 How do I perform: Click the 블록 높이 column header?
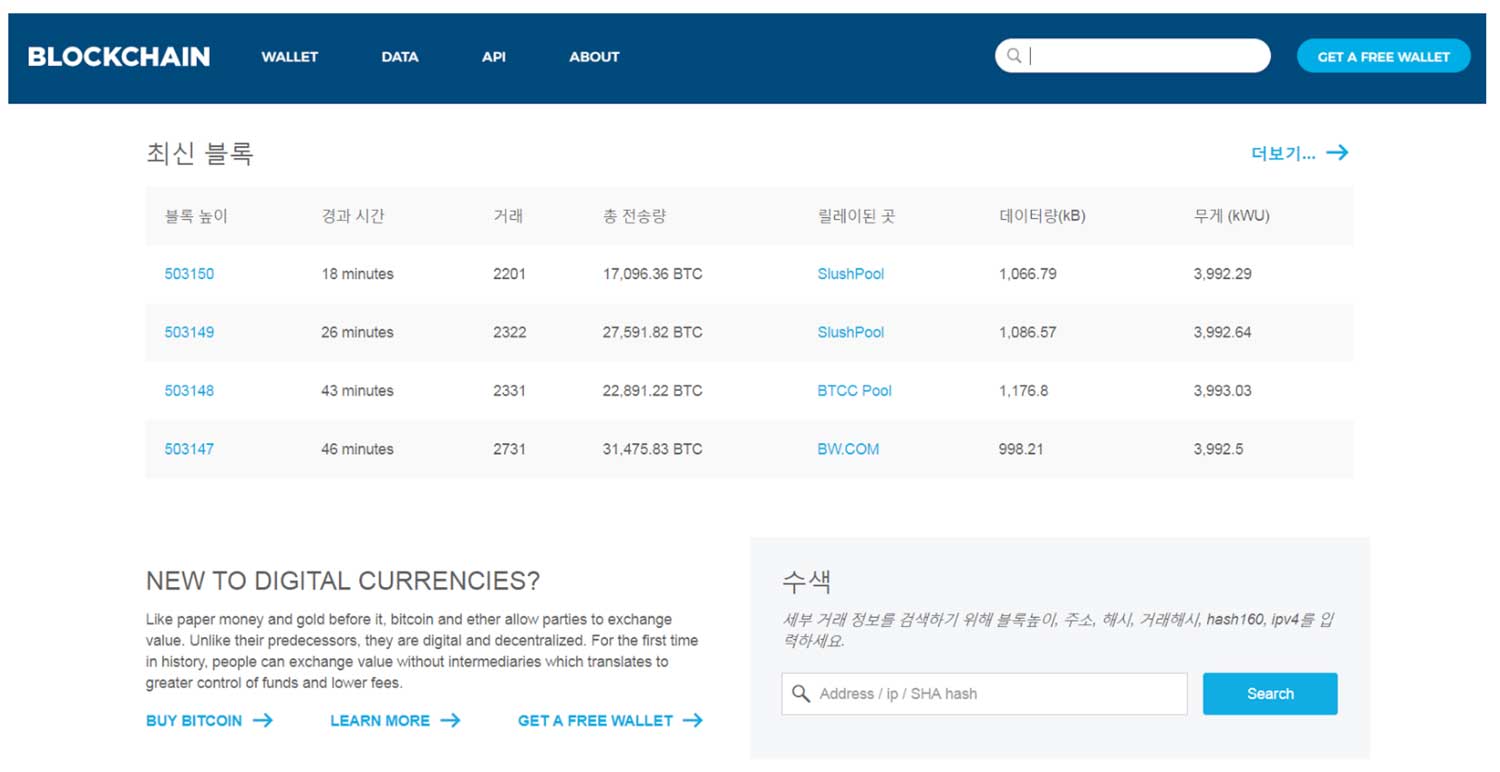click(196, 215)
